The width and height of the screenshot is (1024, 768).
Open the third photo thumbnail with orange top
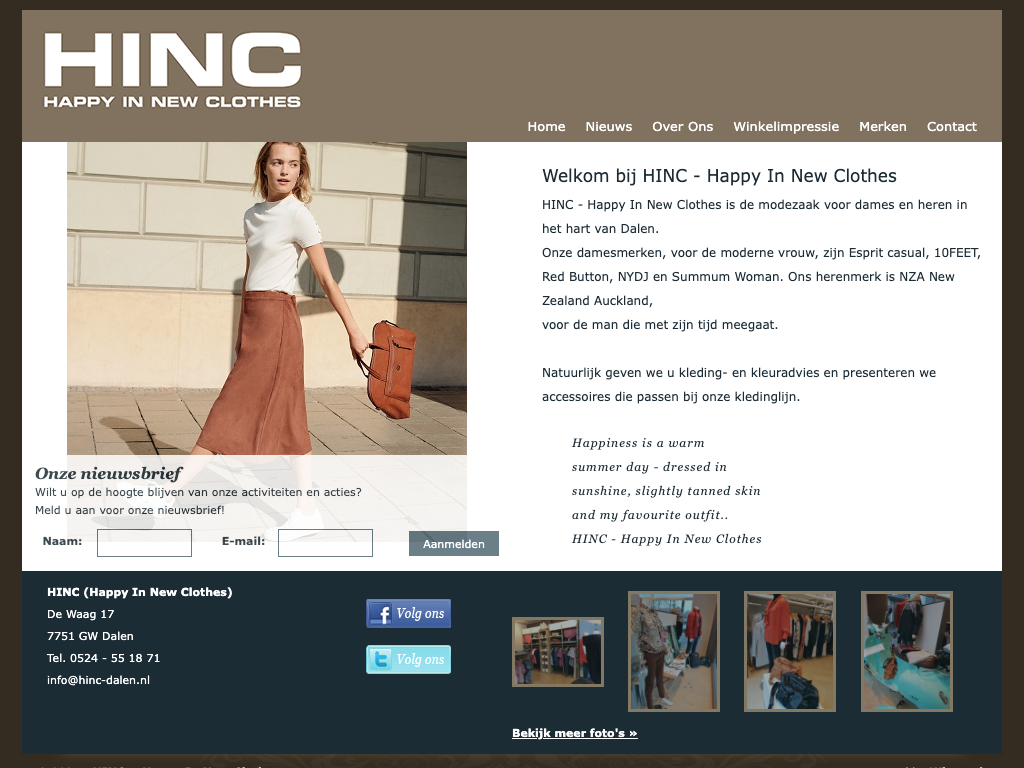click(789, 651)
